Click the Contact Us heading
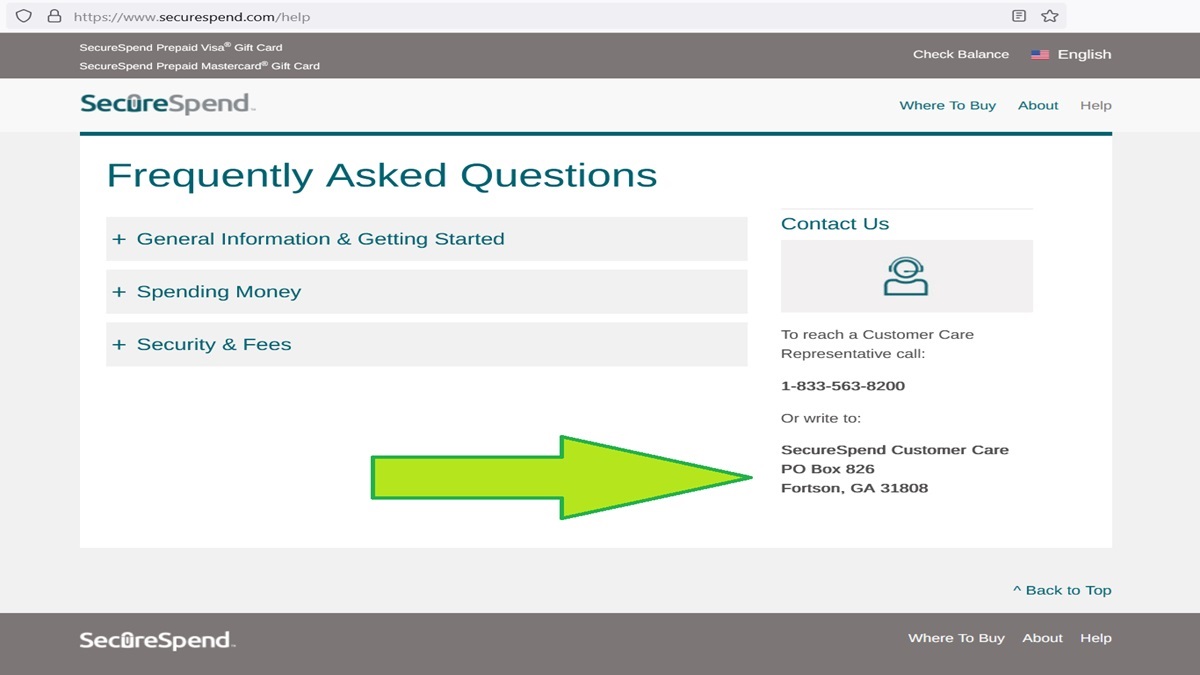Screen dimensions: 1200x675 [x=835, y=224]
